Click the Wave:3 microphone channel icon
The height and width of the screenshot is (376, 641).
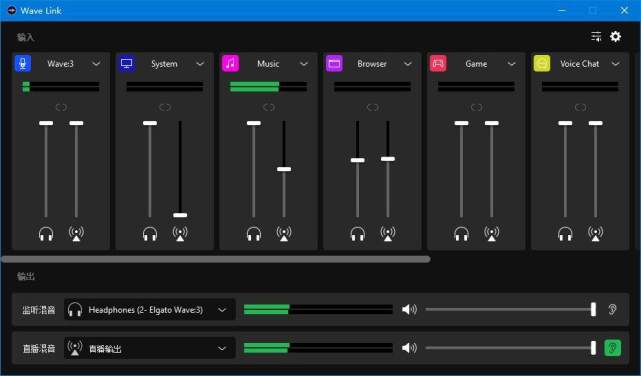23,64
